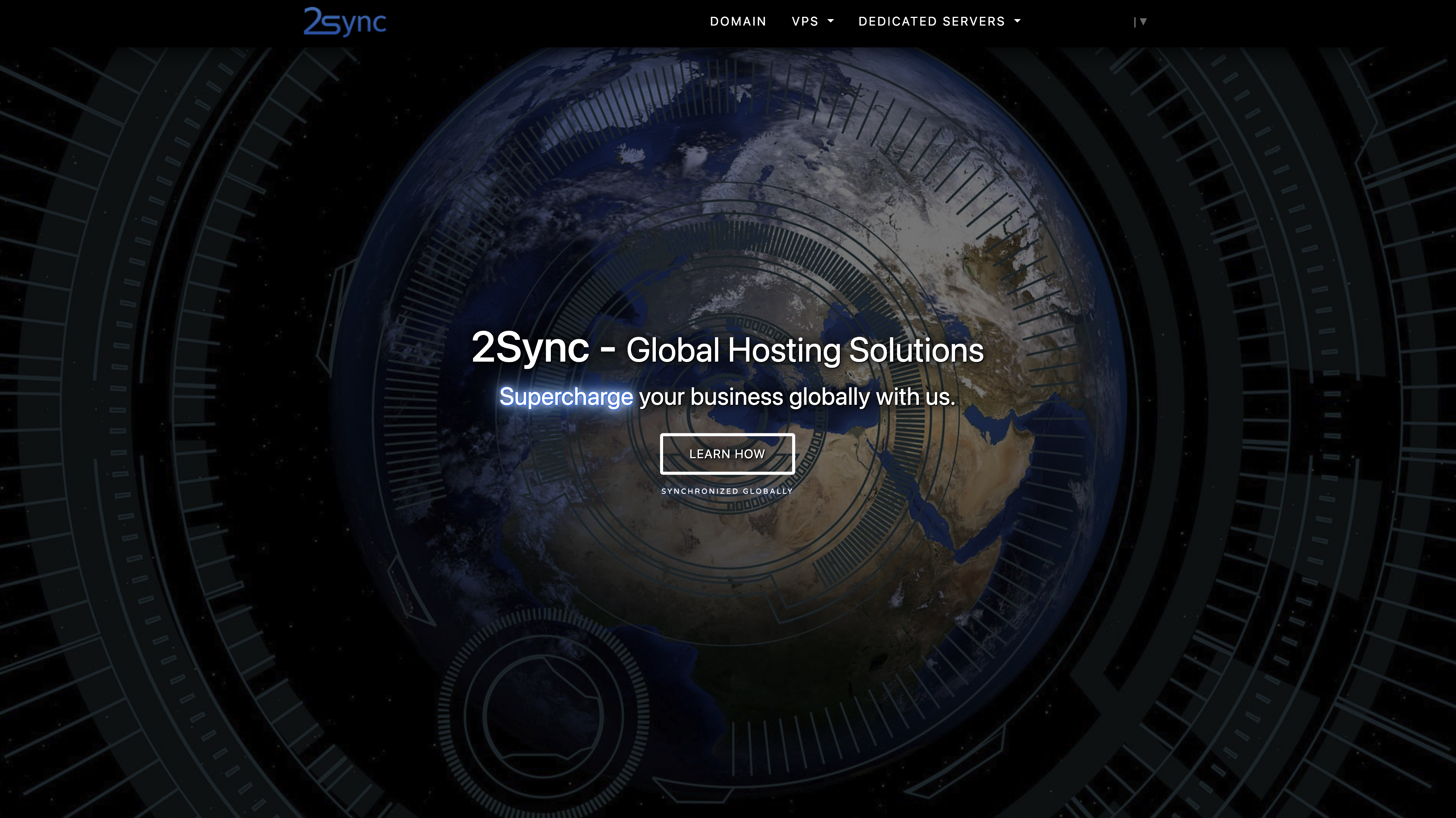Viewport: 1456px width, 818px height.
Task: Expand the VPS dropdown menu
Action: [x=813, y=21]
